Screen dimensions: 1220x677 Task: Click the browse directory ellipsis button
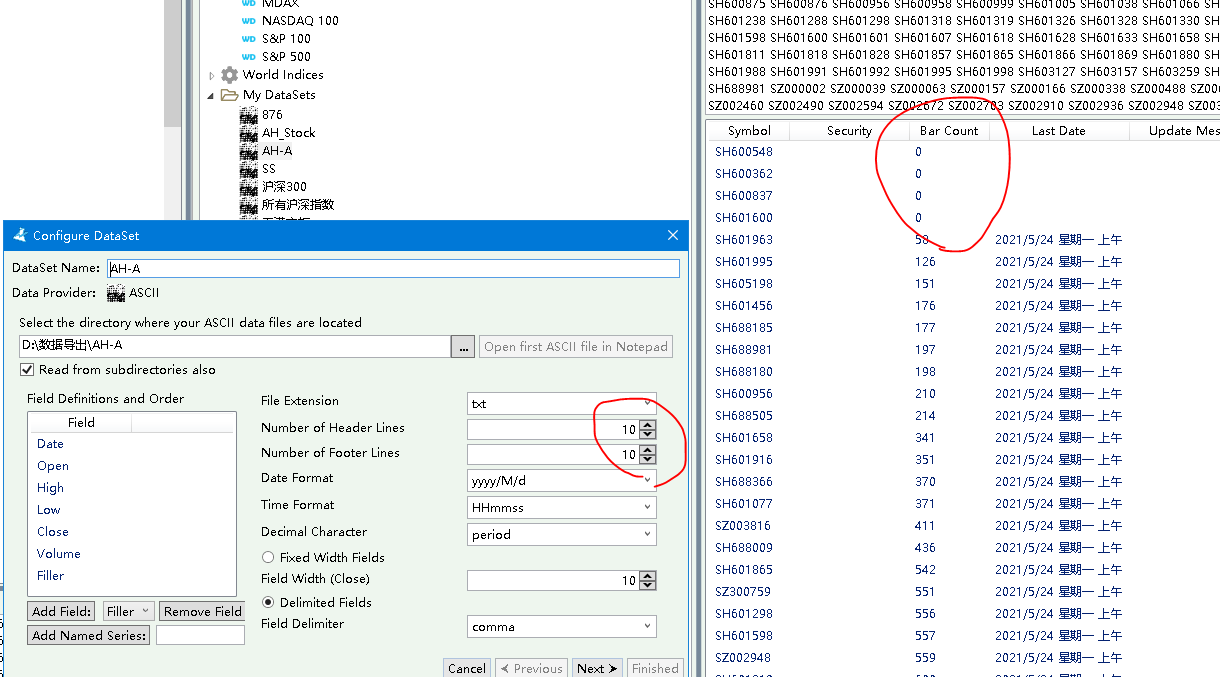click(x=463, y=347)
